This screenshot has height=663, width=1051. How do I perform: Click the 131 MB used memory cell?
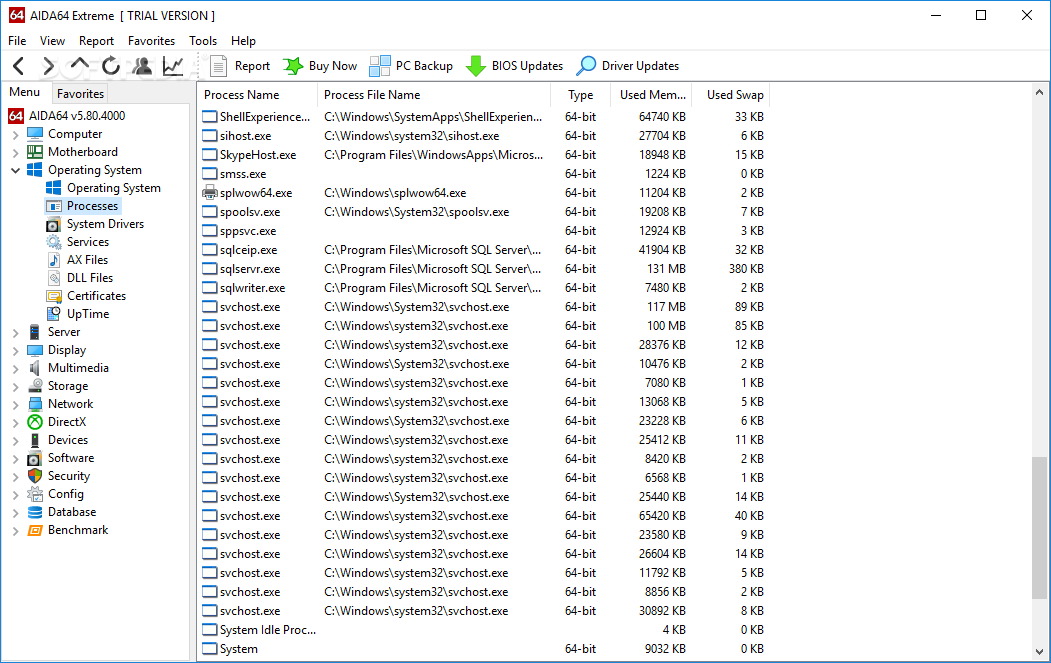pos(666,269)
